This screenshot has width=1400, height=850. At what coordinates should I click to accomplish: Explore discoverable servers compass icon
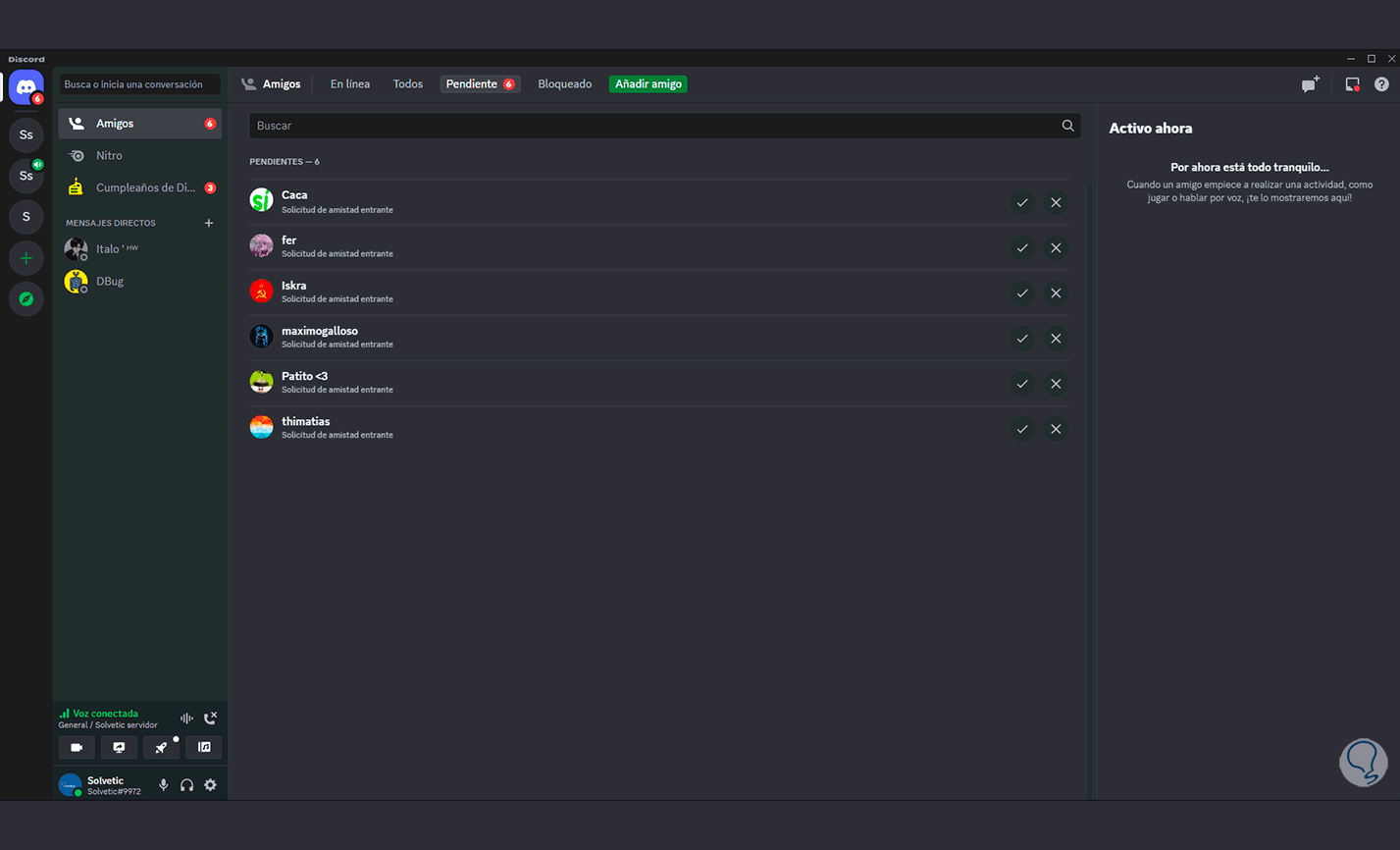click(26, 299)
